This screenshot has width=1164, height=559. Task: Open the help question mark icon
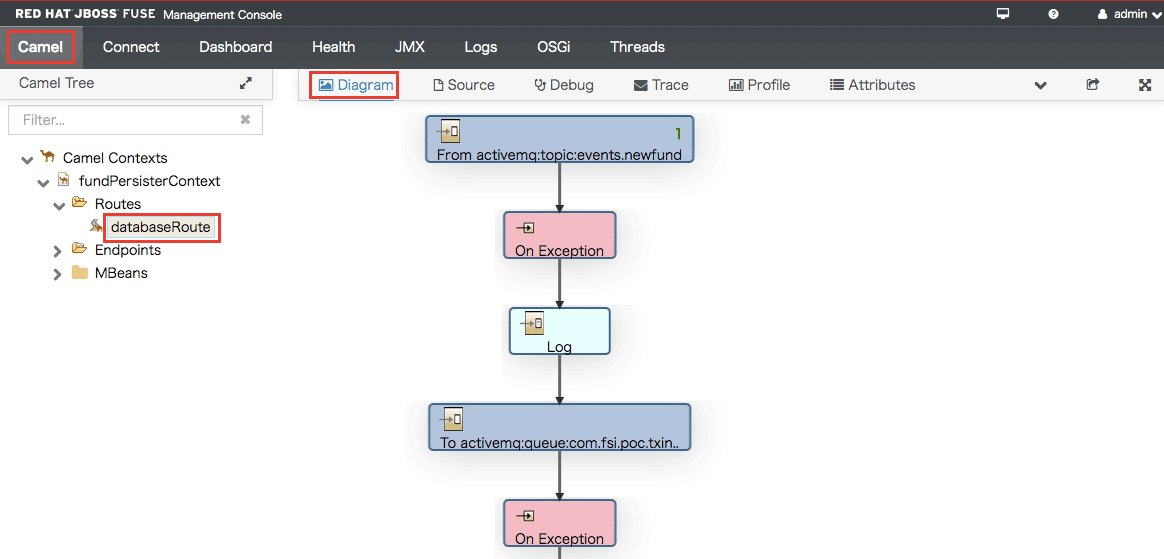pyautogui.click(x=1053, y=13)
